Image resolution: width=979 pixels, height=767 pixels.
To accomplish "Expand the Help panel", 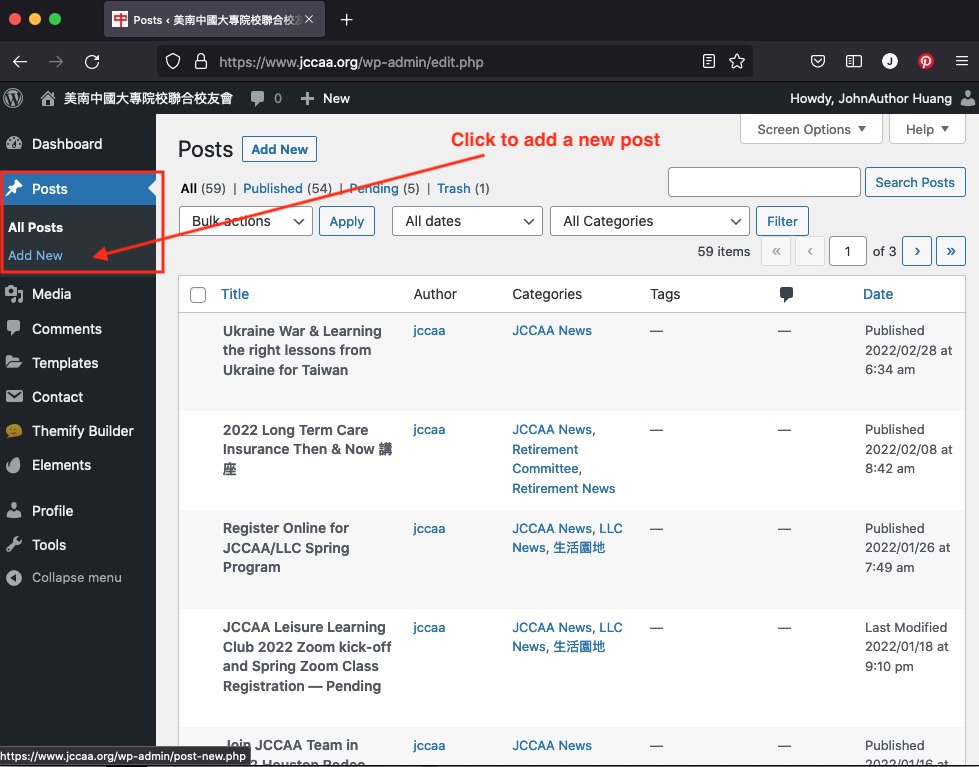I will 927,129.
